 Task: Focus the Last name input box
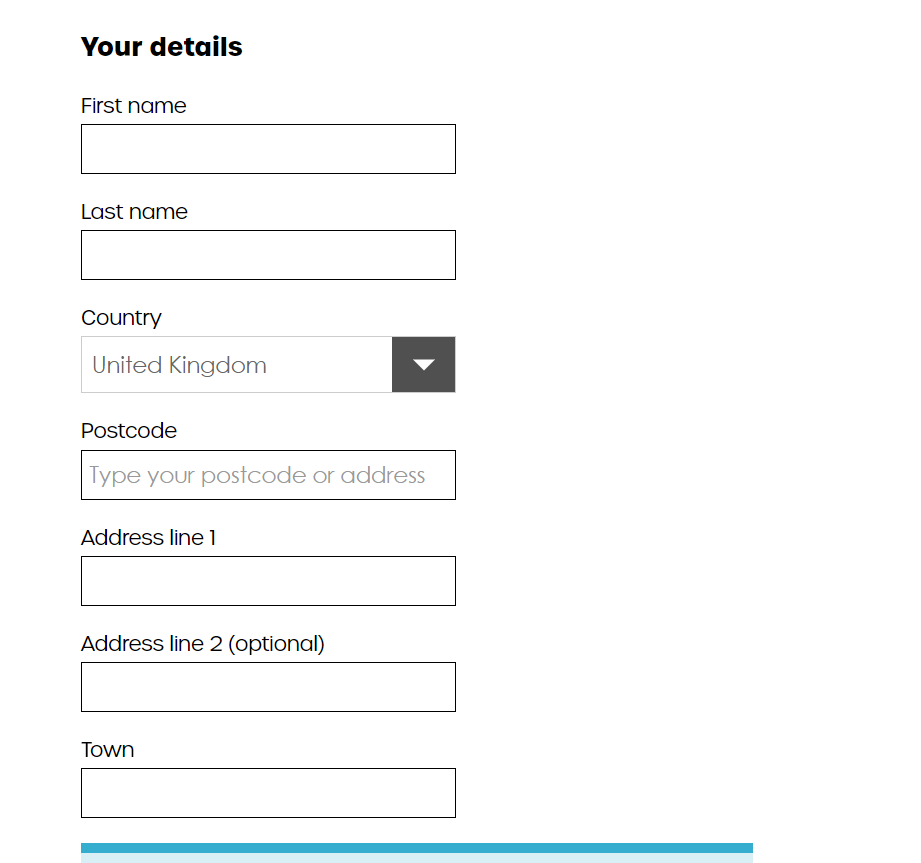click(268, 255)
